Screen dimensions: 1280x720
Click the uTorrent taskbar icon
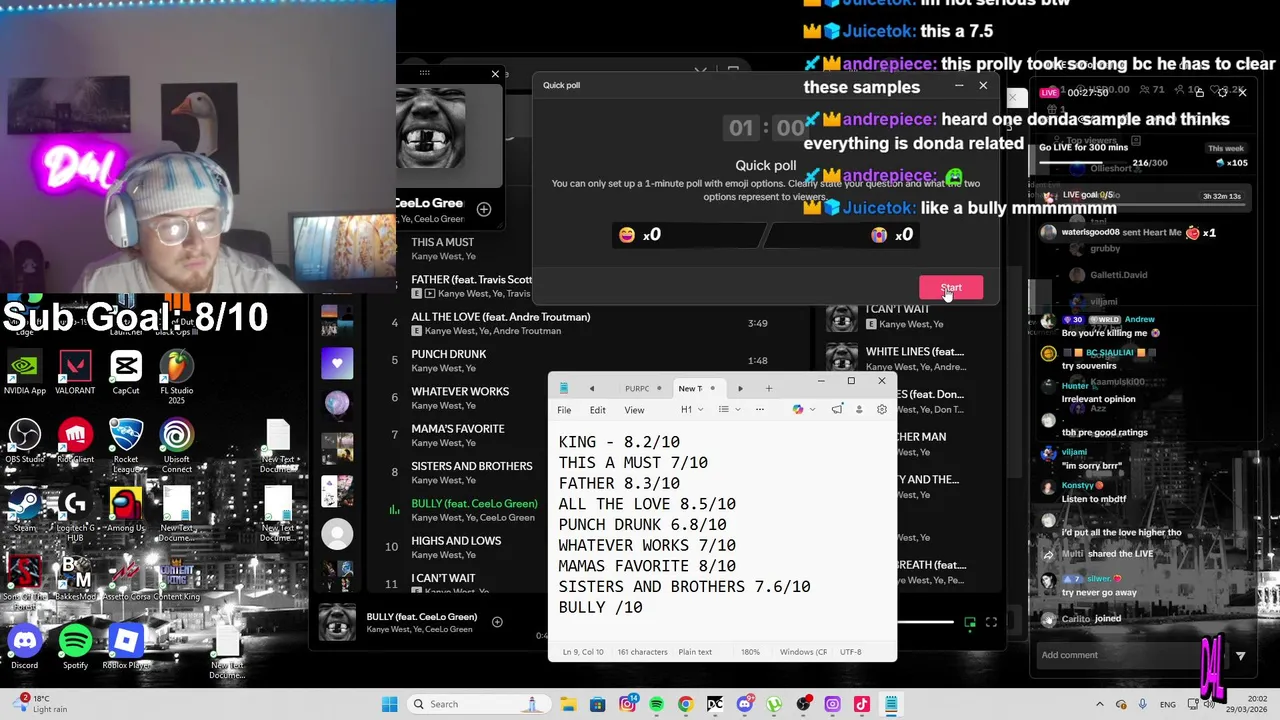coord(774,704)
